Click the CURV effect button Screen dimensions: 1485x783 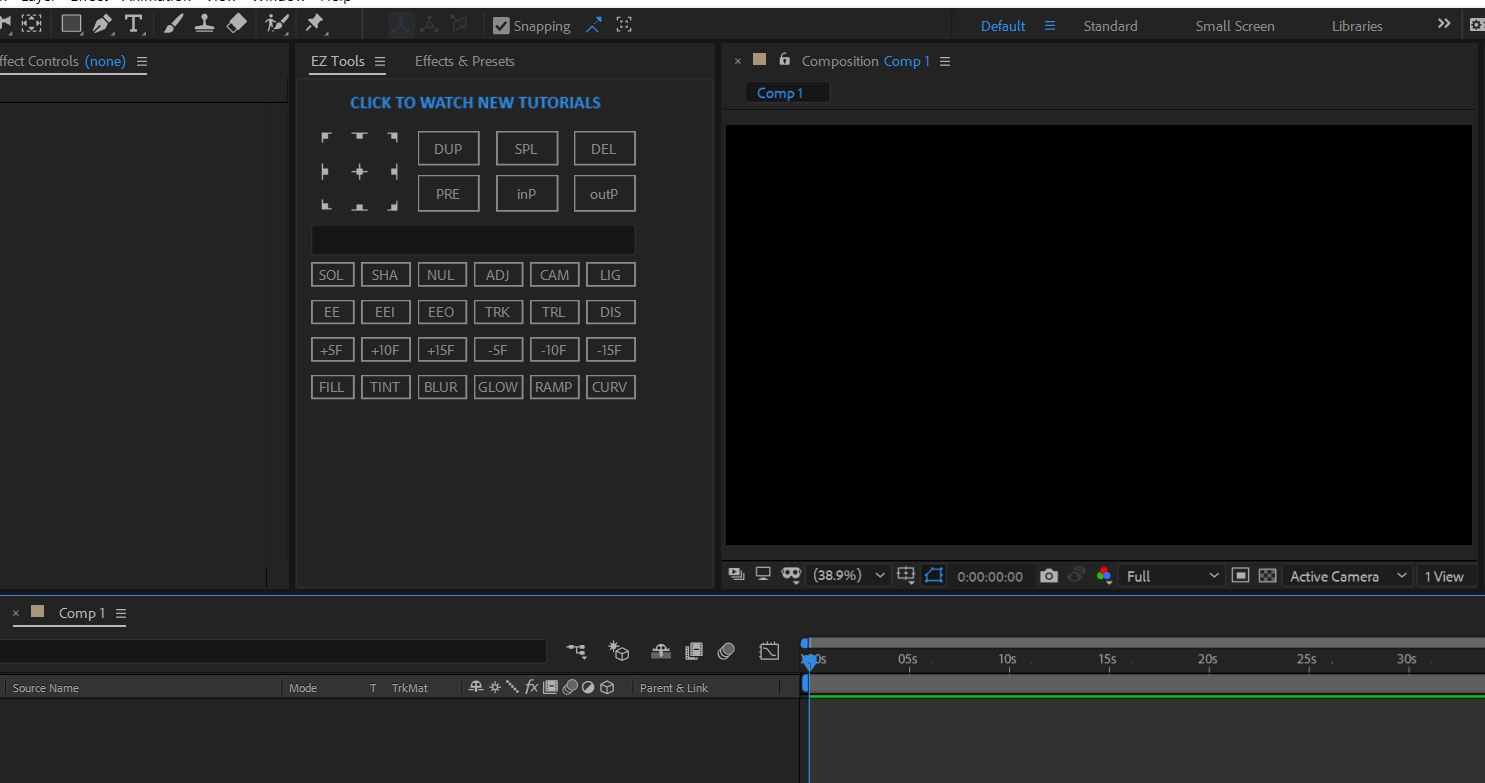(x=610, y=387)
